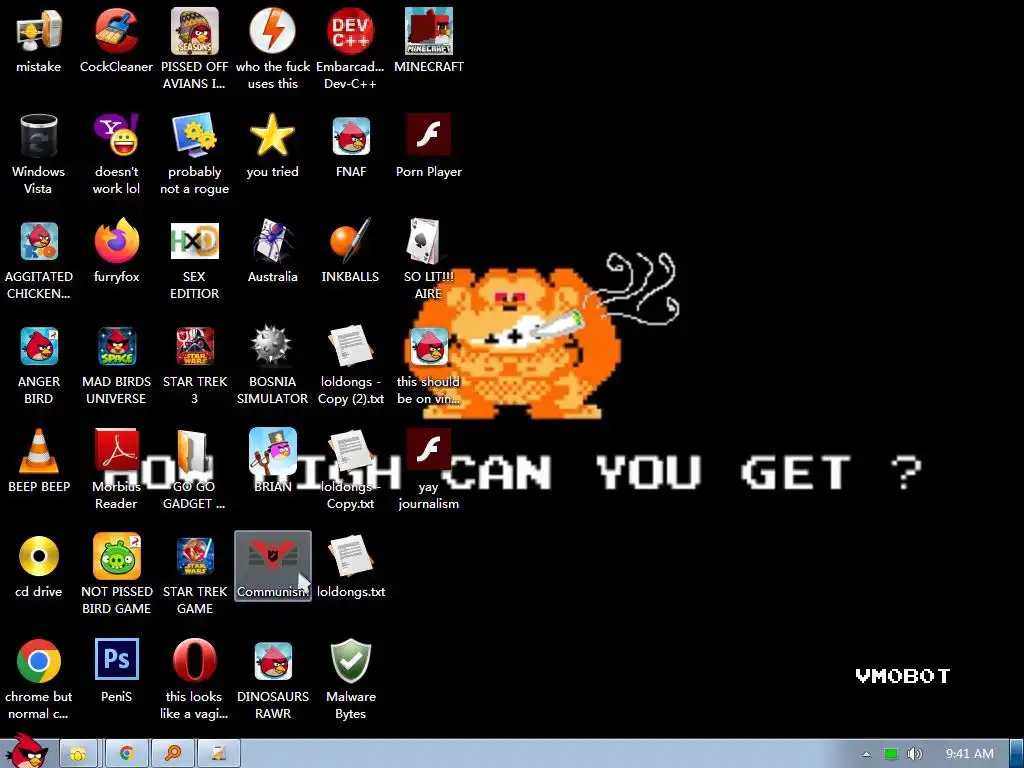Viewport: 1024px width, 768px height.
Task: Open the highlighted Communism icon
Action: tap(272, 566)
